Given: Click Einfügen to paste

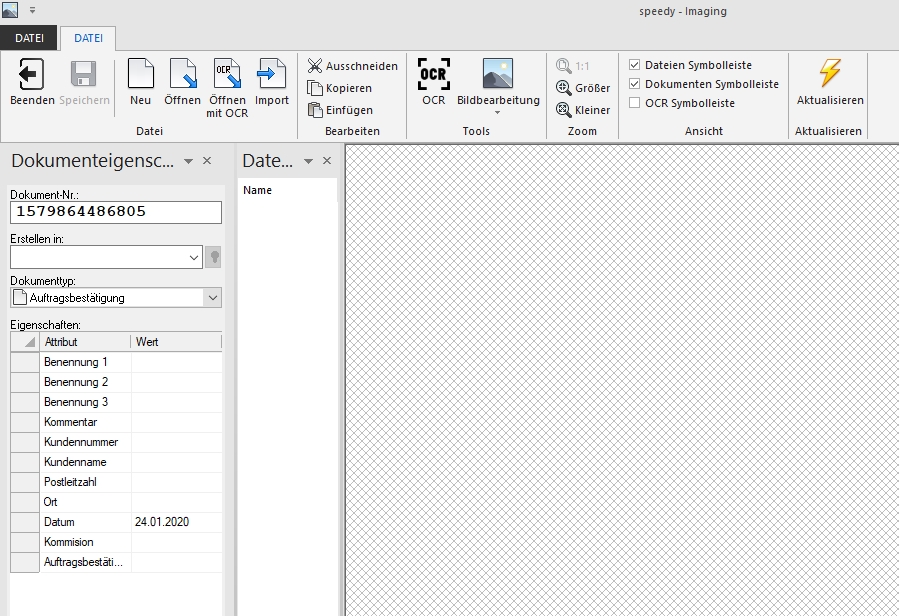Looking at the screenshot, I should click(x=340, y=110).
